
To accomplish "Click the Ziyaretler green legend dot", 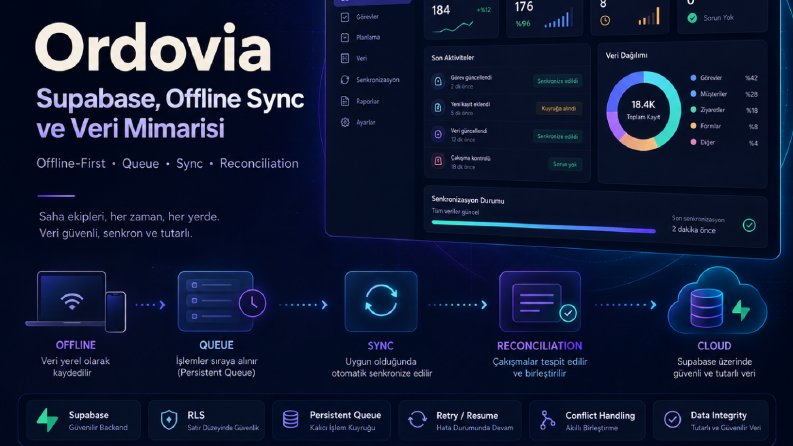I will (x=693, y=110).
